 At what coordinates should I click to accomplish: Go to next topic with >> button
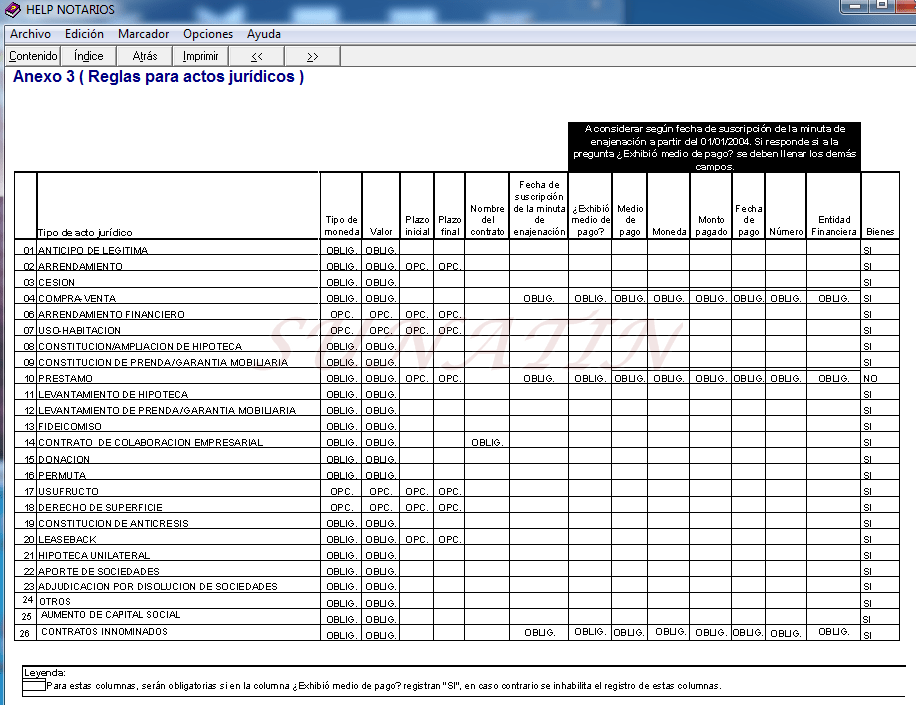click(x=312, y=56)
